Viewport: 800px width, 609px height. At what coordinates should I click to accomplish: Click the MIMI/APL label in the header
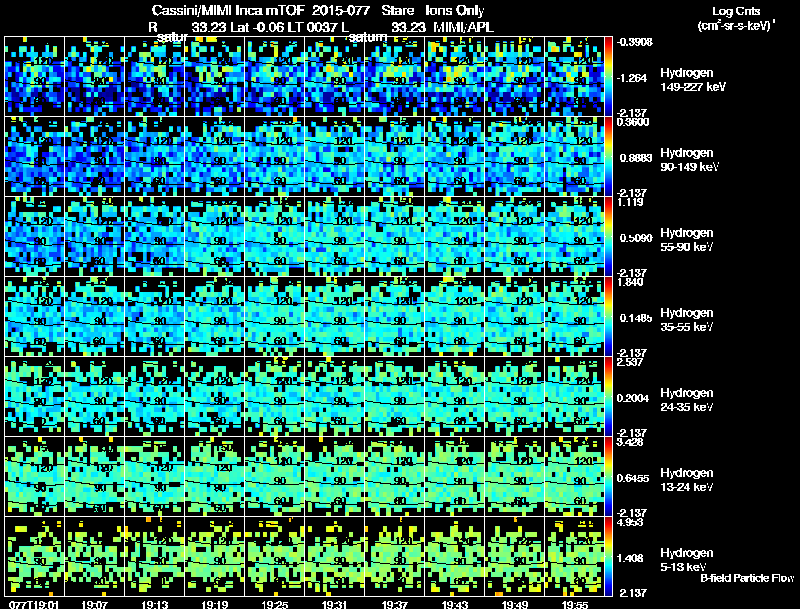463,27
